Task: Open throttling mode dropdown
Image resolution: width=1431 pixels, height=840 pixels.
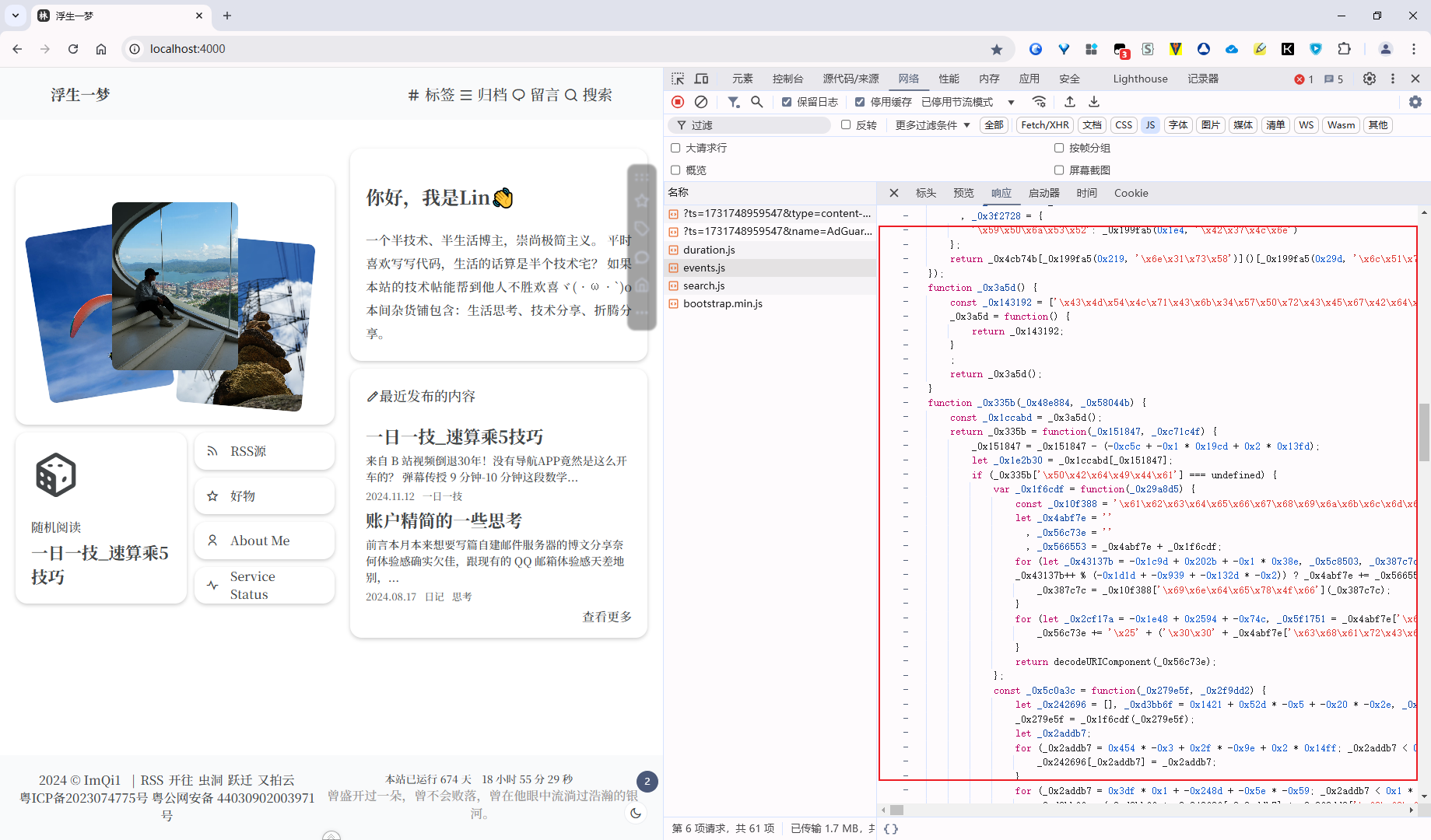Action: point(968,102)
